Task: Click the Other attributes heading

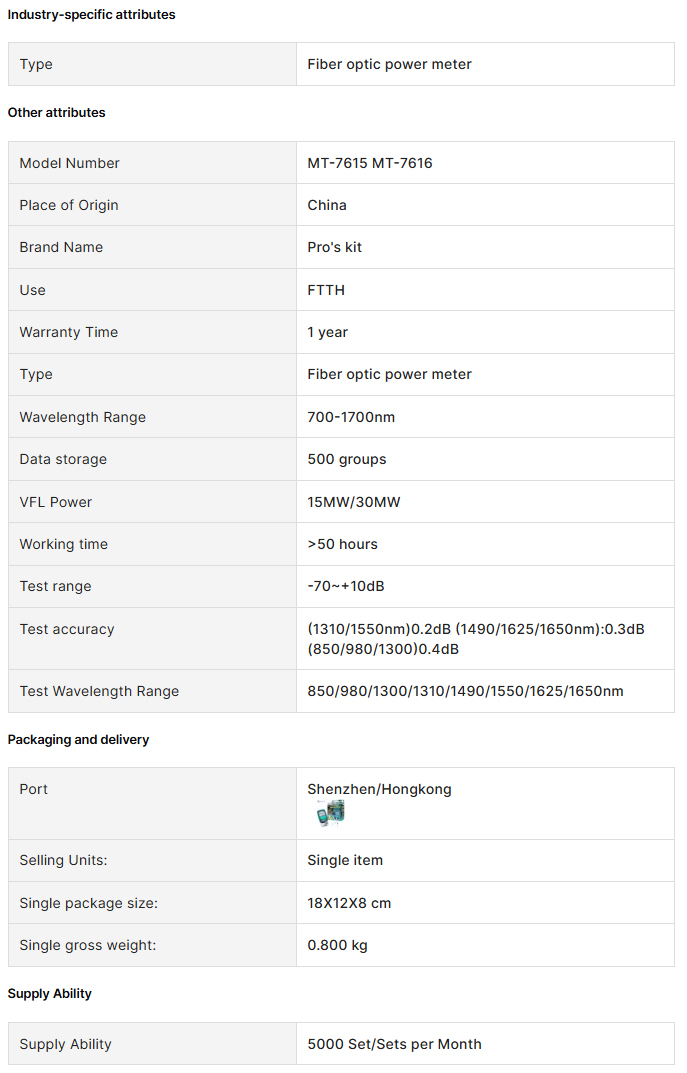Action: point(56,112)
